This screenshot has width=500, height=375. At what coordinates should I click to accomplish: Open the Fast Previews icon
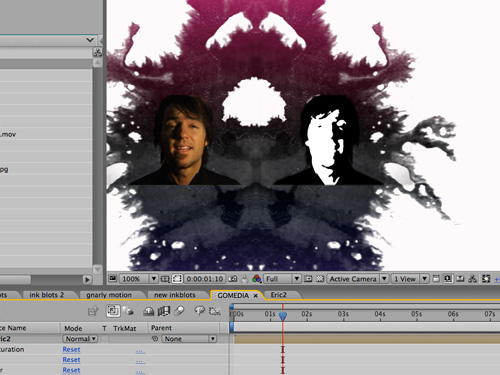point(448,279)
